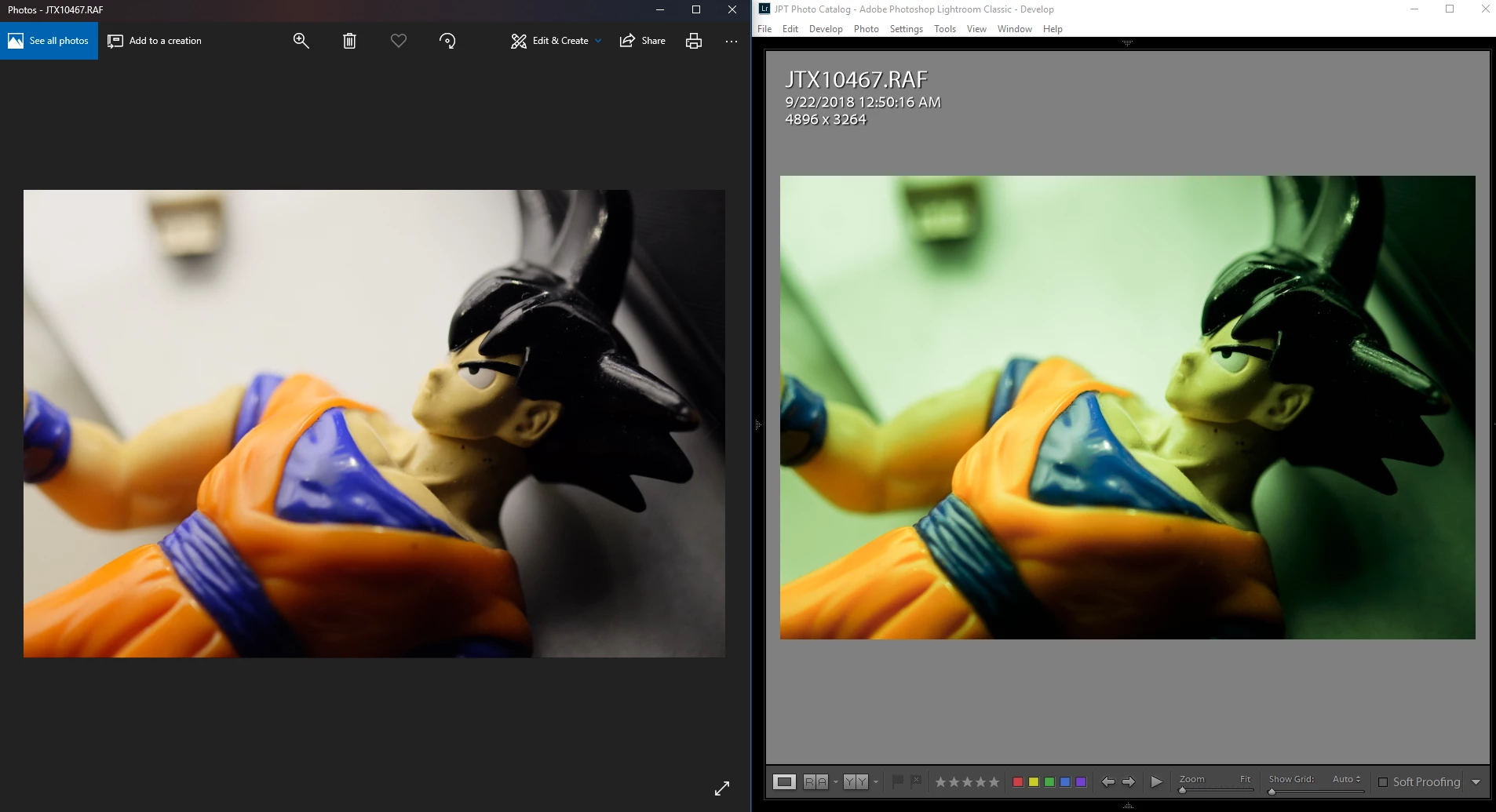Open the Settings menu in Lightroom
Screen dimensions: 1496x812
point(907,29)
